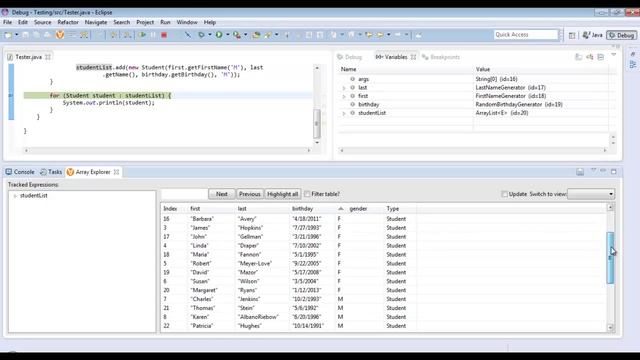The height and width of the screenshot is (360, 640).
Task: Minimize the Array Explorer panel
Action: tap(603, 171)
